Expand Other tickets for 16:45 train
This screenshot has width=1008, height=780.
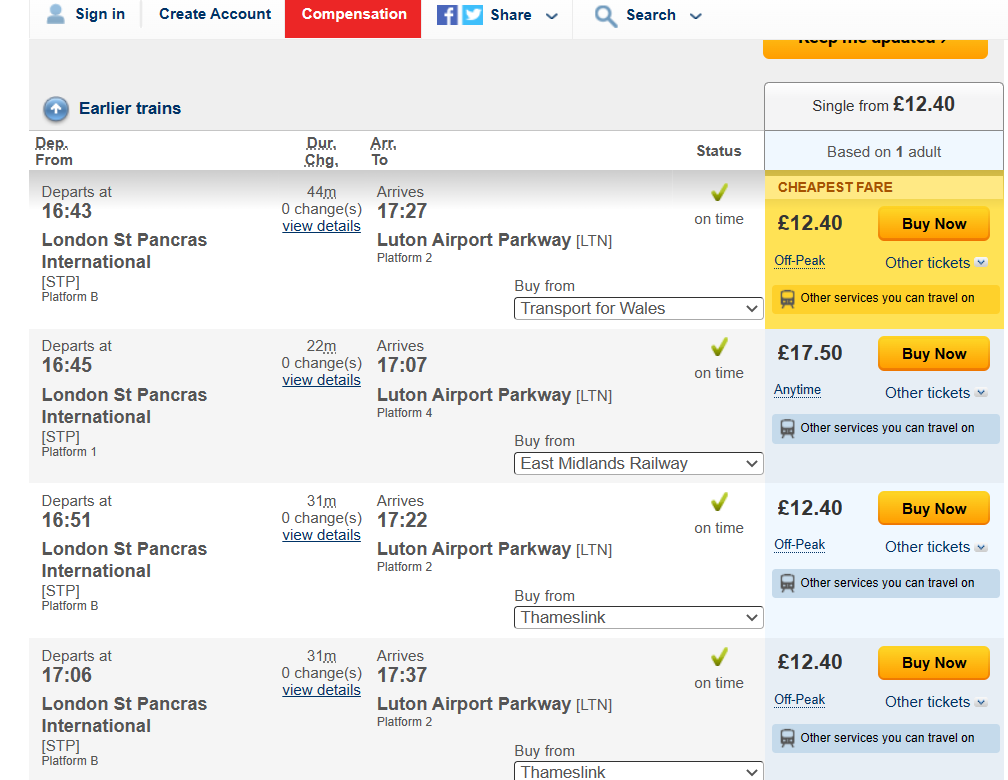pos(936,393)
